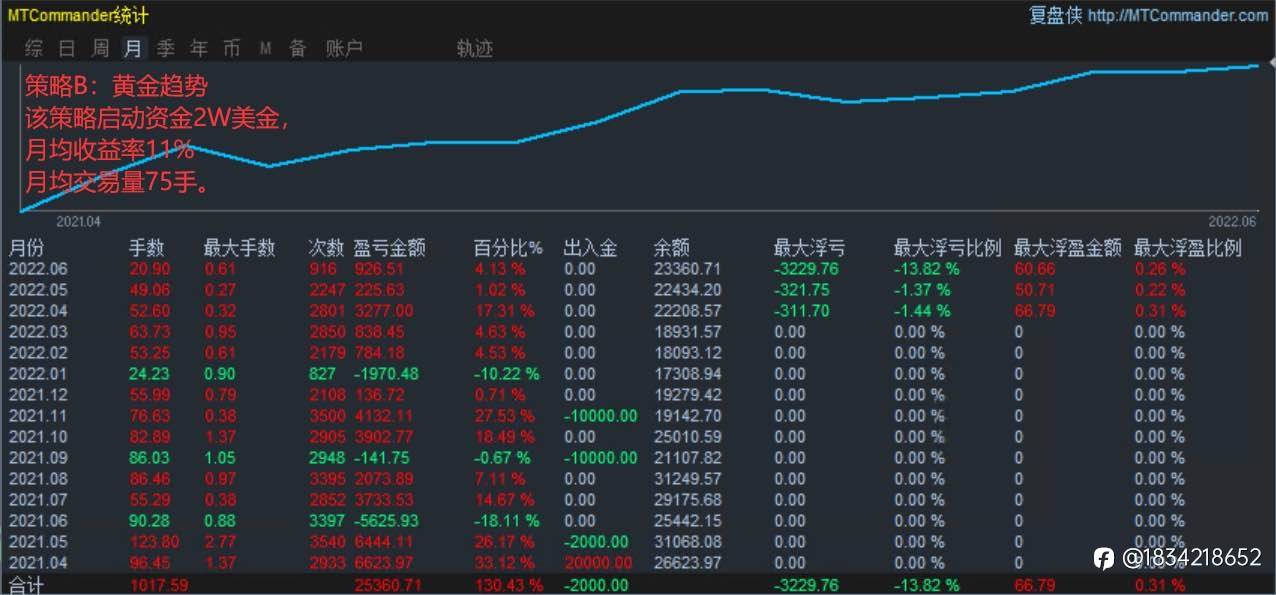Click the -10000.00 withdrawal in 2021.09 row
The height and width of the screenshot is (595, 1276).
600,458
